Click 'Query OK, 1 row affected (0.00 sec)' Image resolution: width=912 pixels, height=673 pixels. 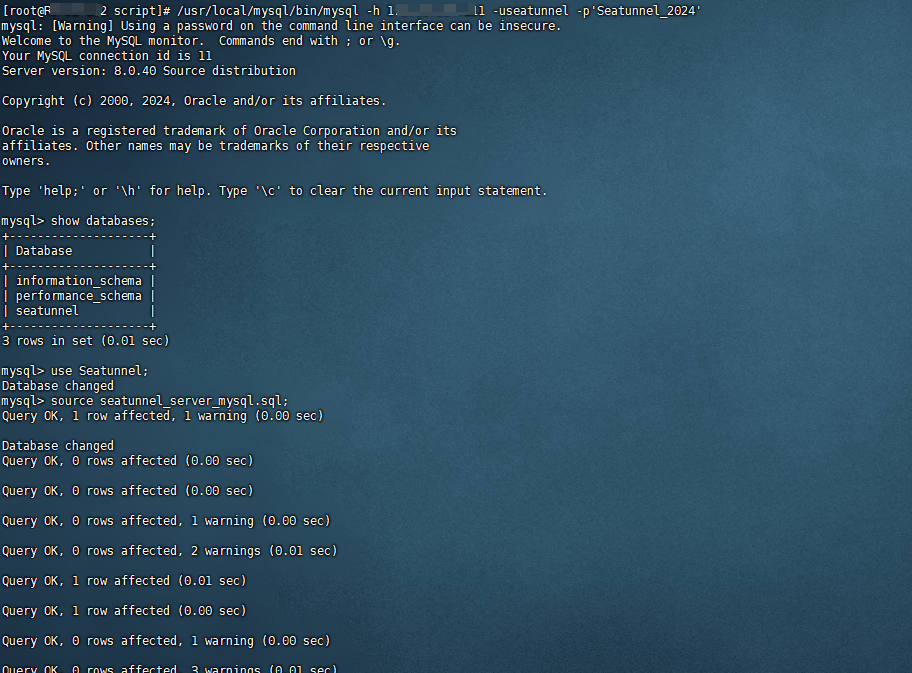[124, 611]
